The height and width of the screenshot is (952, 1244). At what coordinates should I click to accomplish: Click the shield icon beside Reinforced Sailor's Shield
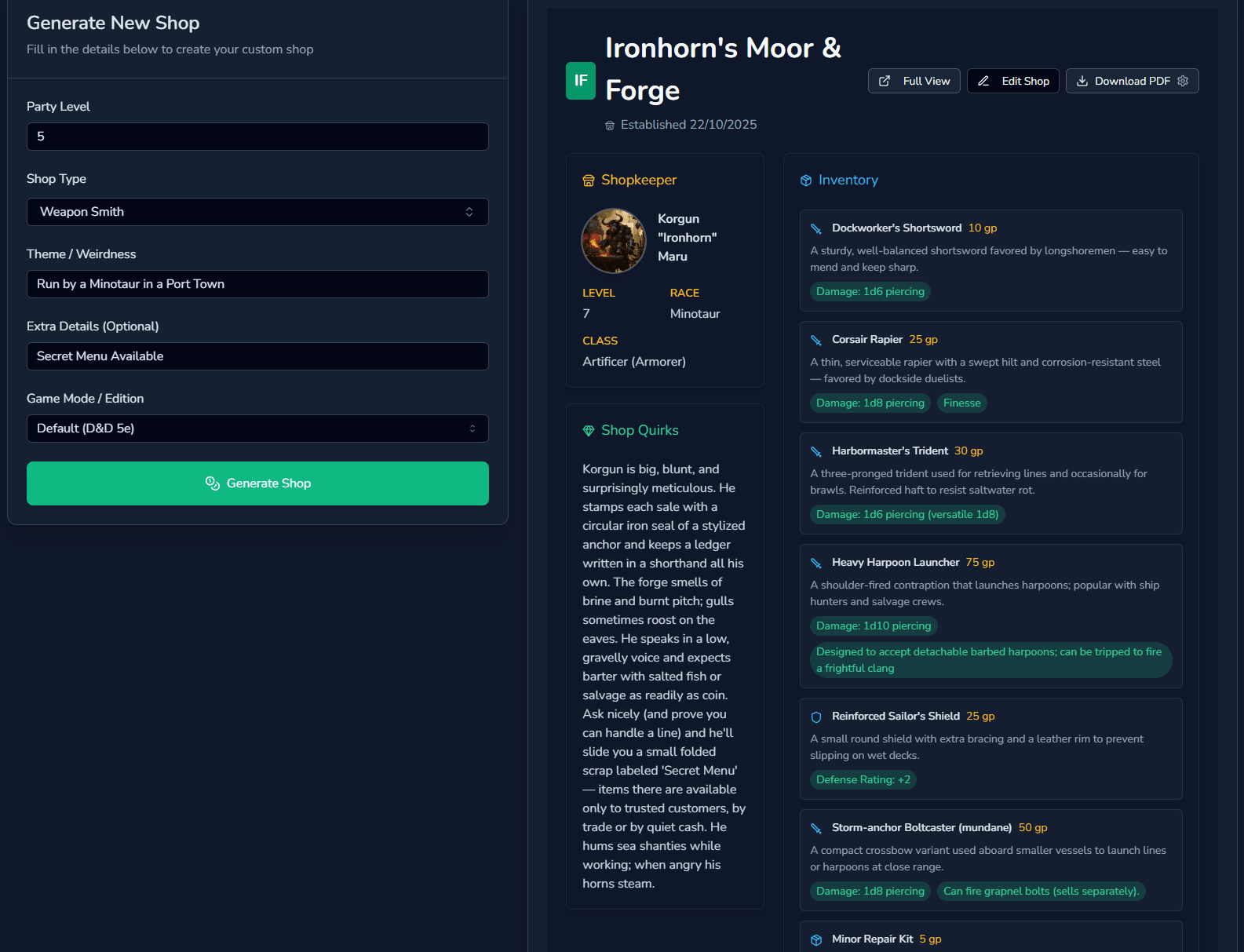coord(816,717)
